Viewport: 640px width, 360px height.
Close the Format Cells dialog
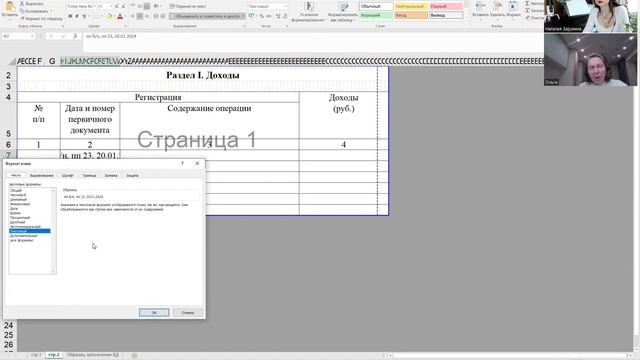coord(198,163)
